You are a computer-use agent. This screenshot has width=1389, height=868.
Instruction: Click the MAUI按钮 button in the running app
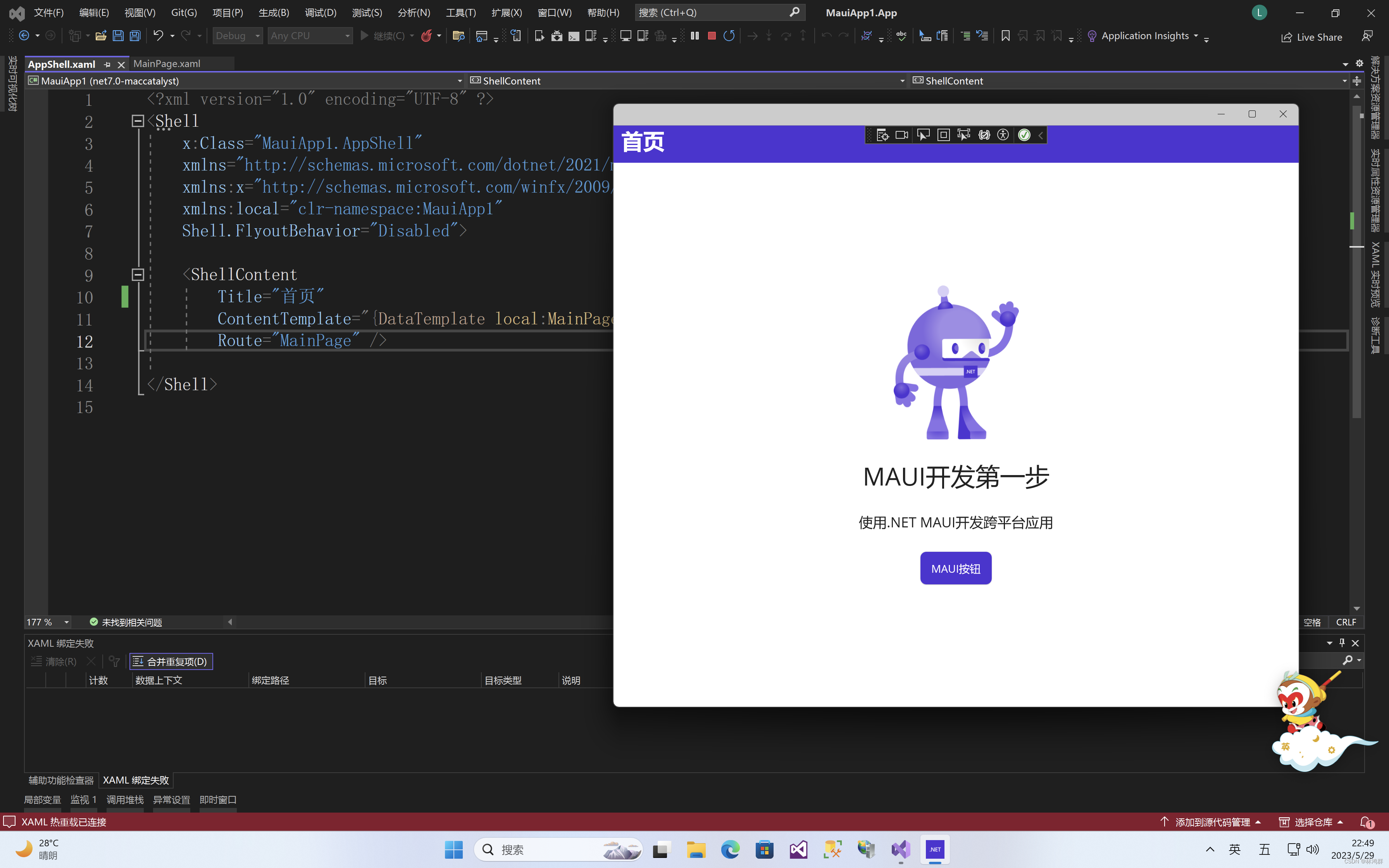coord(955,568)
